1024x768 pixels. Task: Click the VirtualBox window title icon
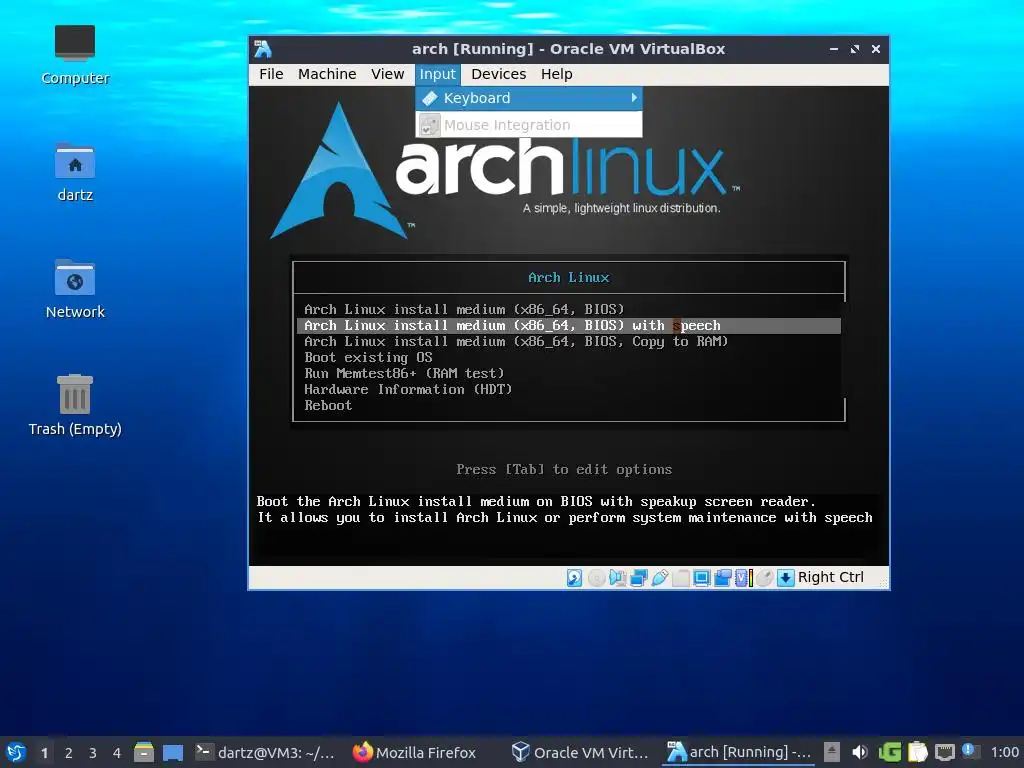263,49
